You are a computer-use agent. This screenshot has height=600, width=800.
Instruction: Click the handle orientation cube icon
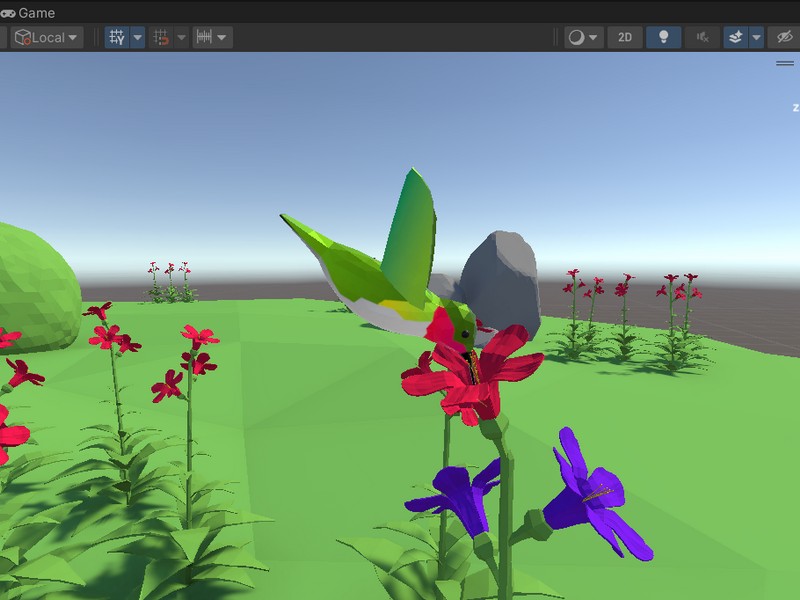pyautogui.click(x=23, y=37)
